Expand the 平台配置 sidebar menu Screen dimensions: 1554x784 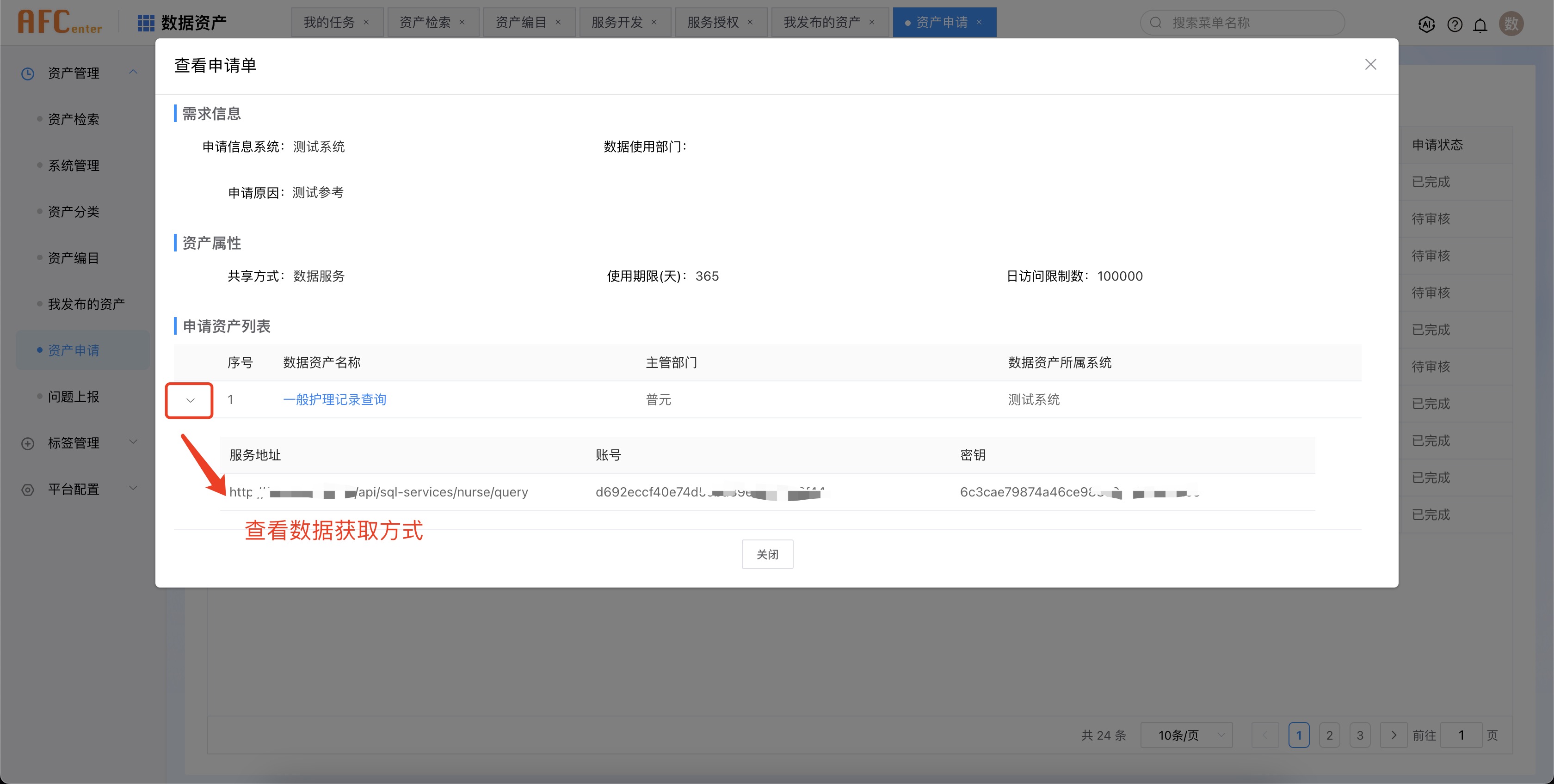tap(133, 489)
